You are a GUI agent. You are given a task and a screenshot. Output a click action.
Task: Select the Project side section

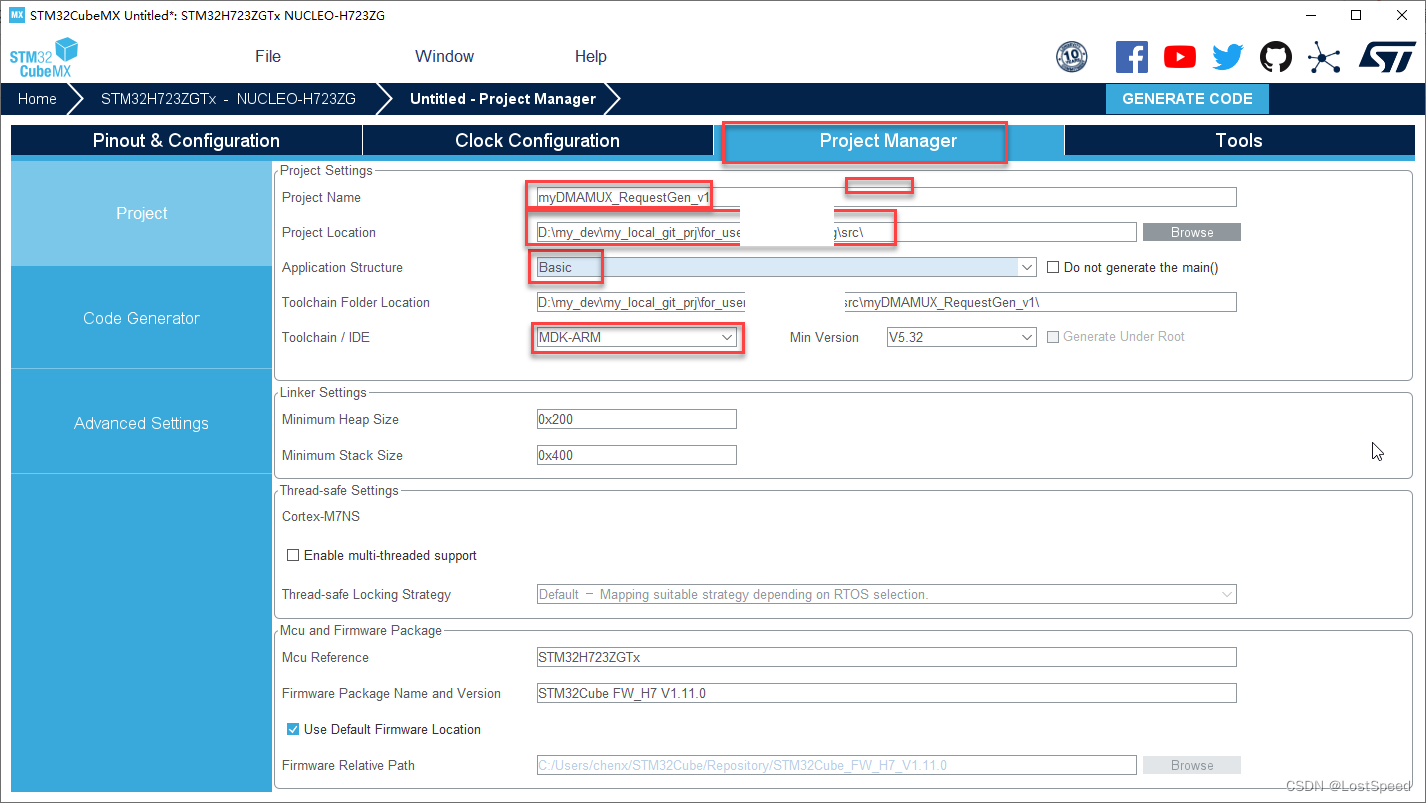tap(141, 213)
